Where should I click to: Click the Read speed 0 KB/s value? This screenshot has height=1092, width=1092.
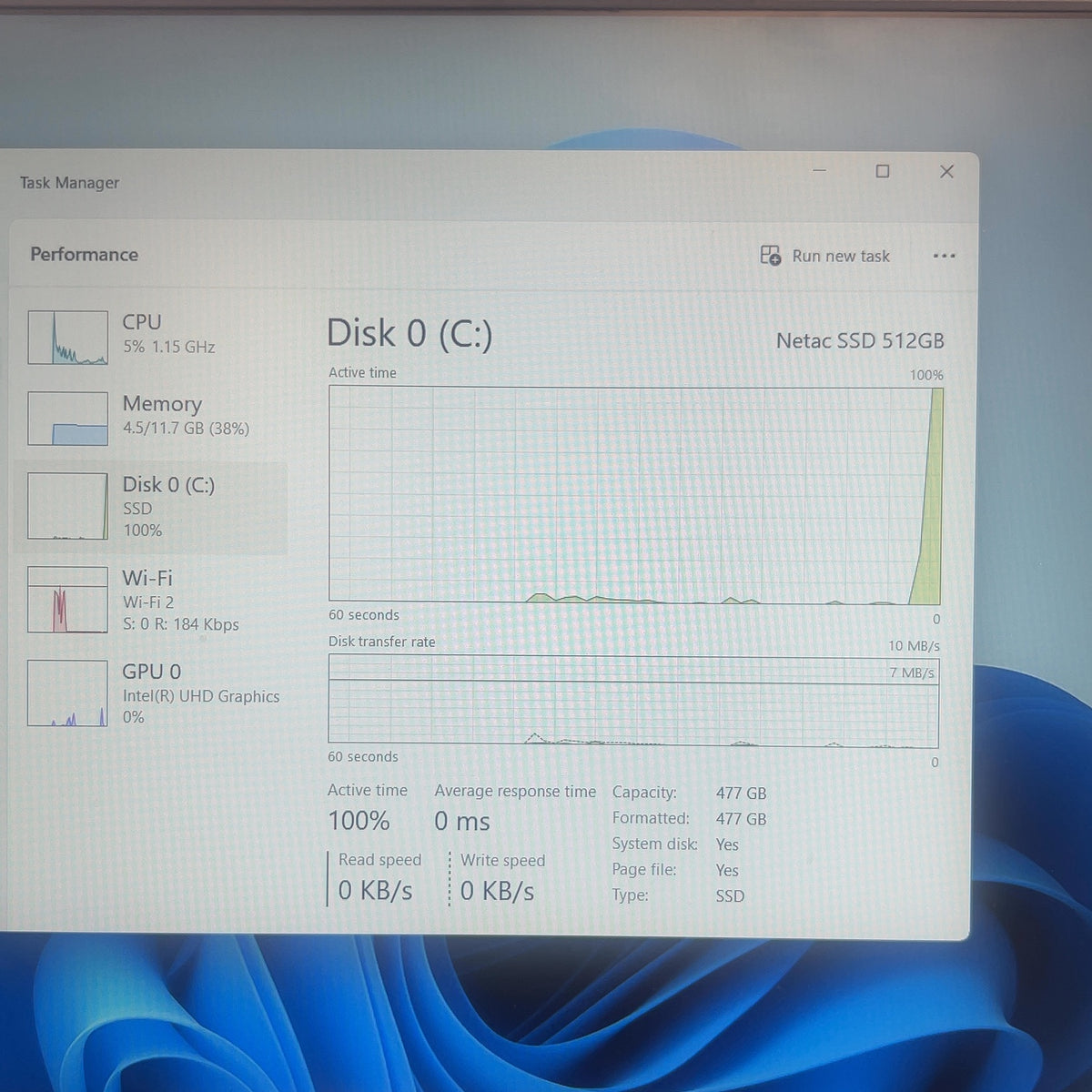click(375, 891)
